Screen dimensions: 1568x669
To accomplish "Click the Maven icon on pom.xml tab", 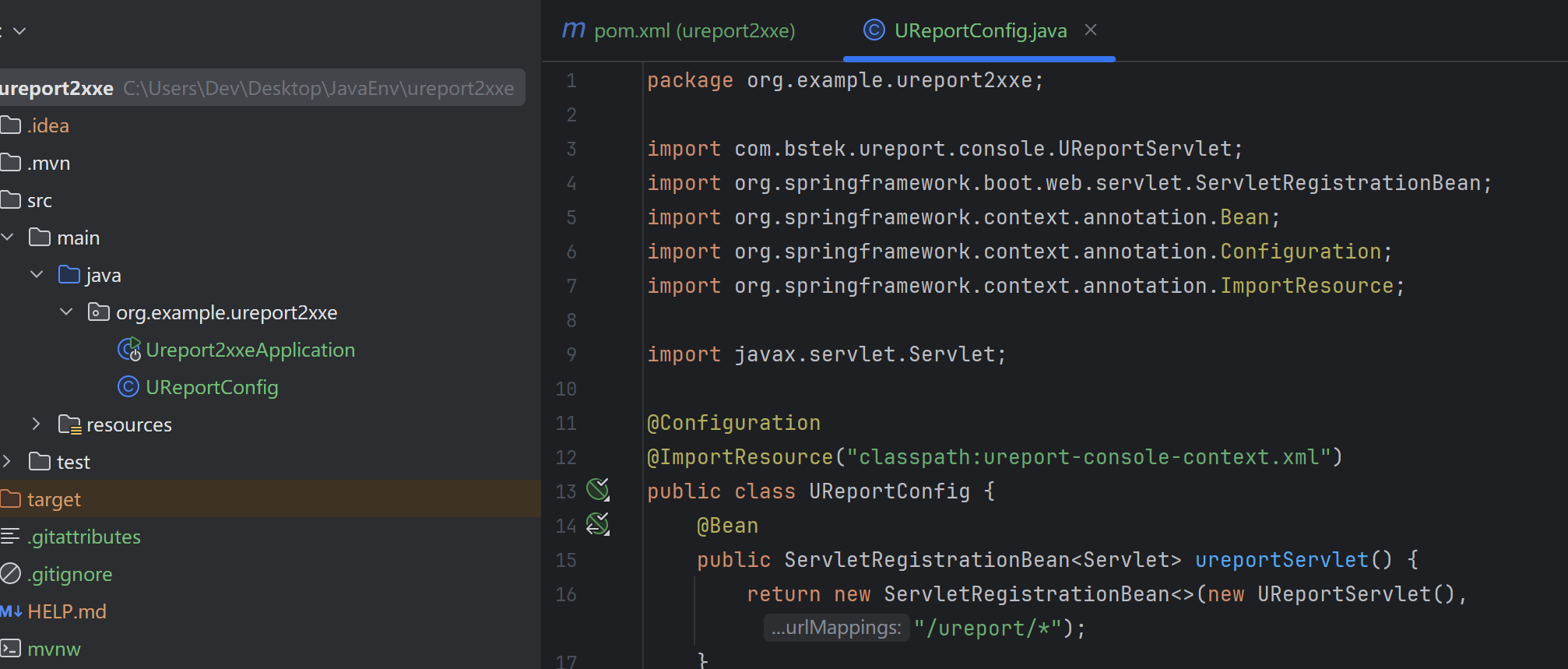I will click(574, 30).
